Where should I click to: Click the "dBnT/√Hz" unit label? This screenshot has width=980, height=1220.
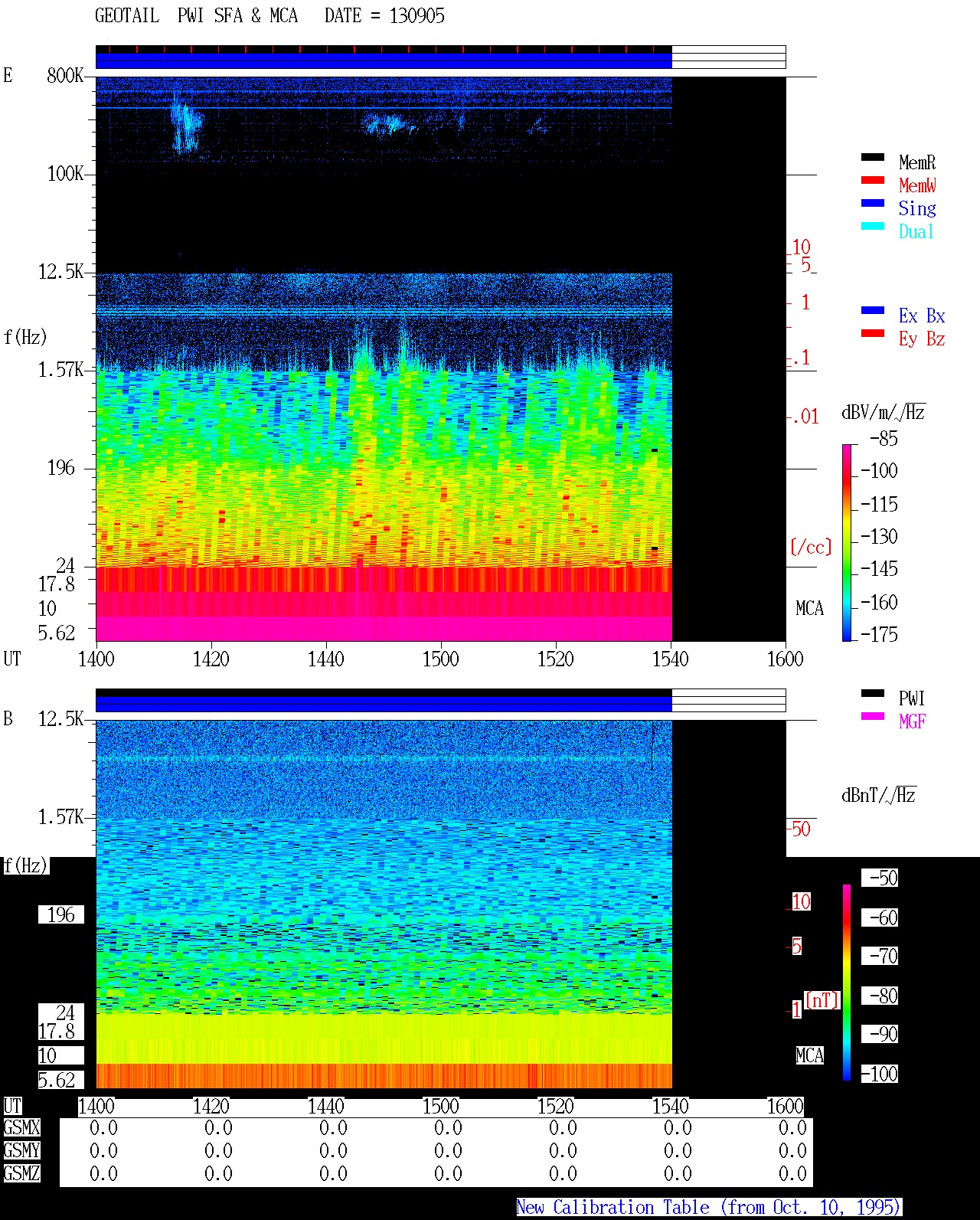(879, 795)
